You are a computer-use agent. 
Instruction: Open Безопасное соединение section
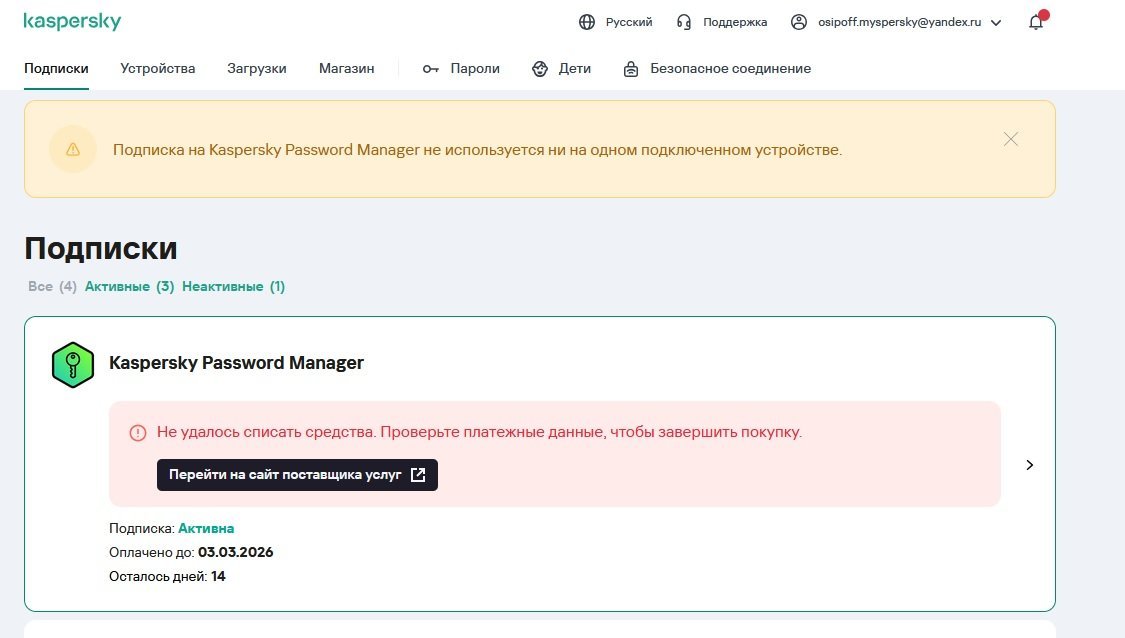coord(730,69)
